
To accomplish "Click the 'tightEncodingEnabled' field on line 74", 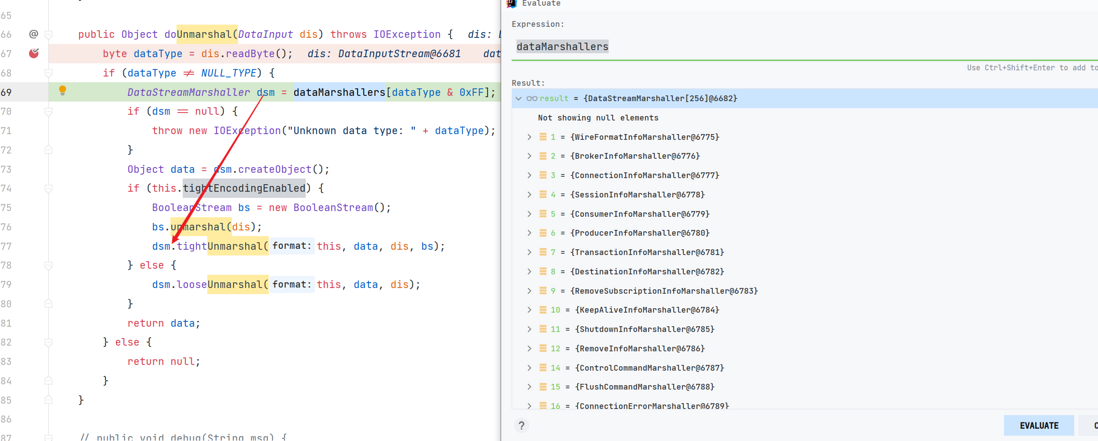I will pos(244,188).
